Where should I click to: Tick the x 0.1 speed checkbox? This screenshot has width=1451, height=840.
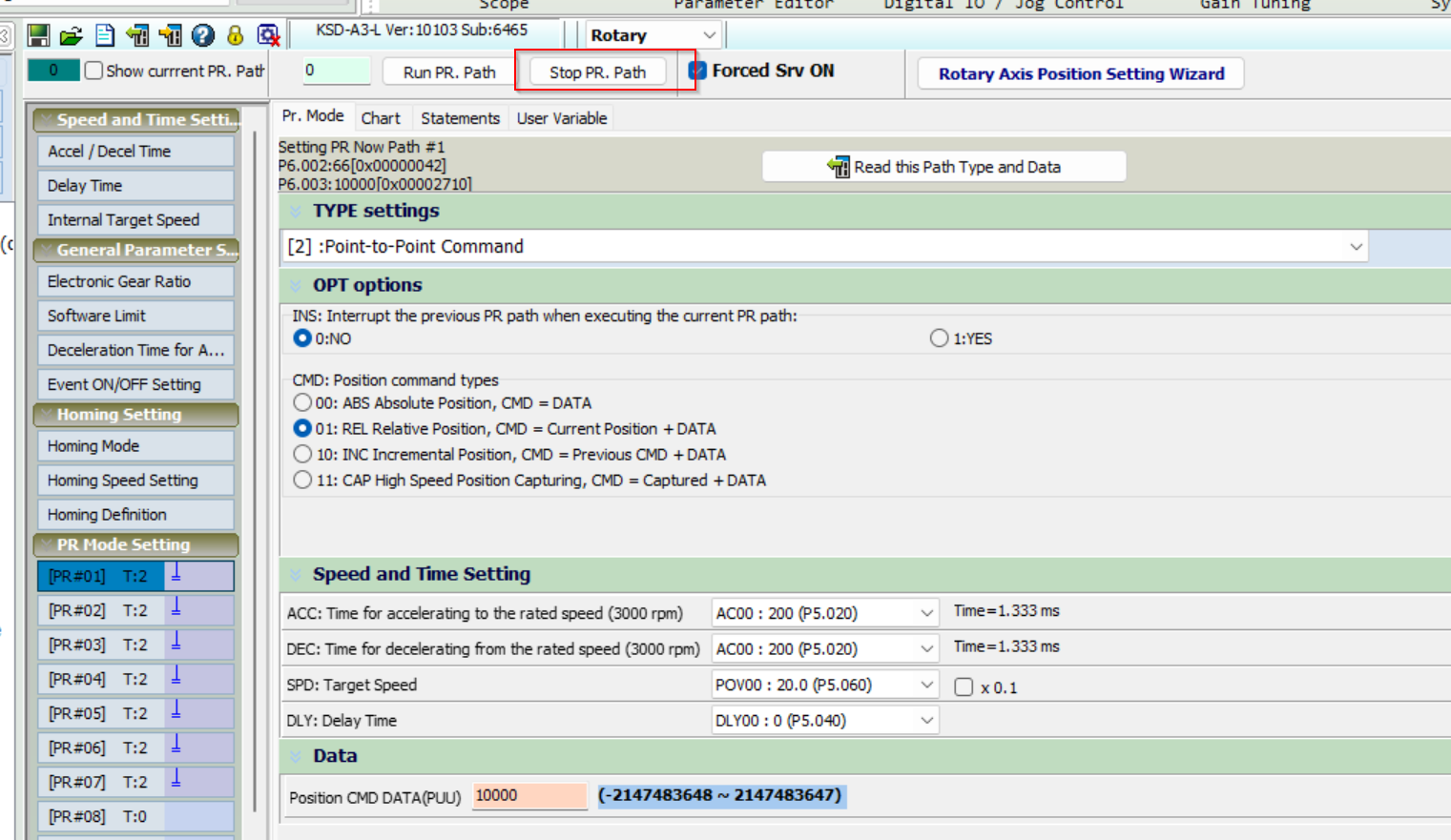964,687
